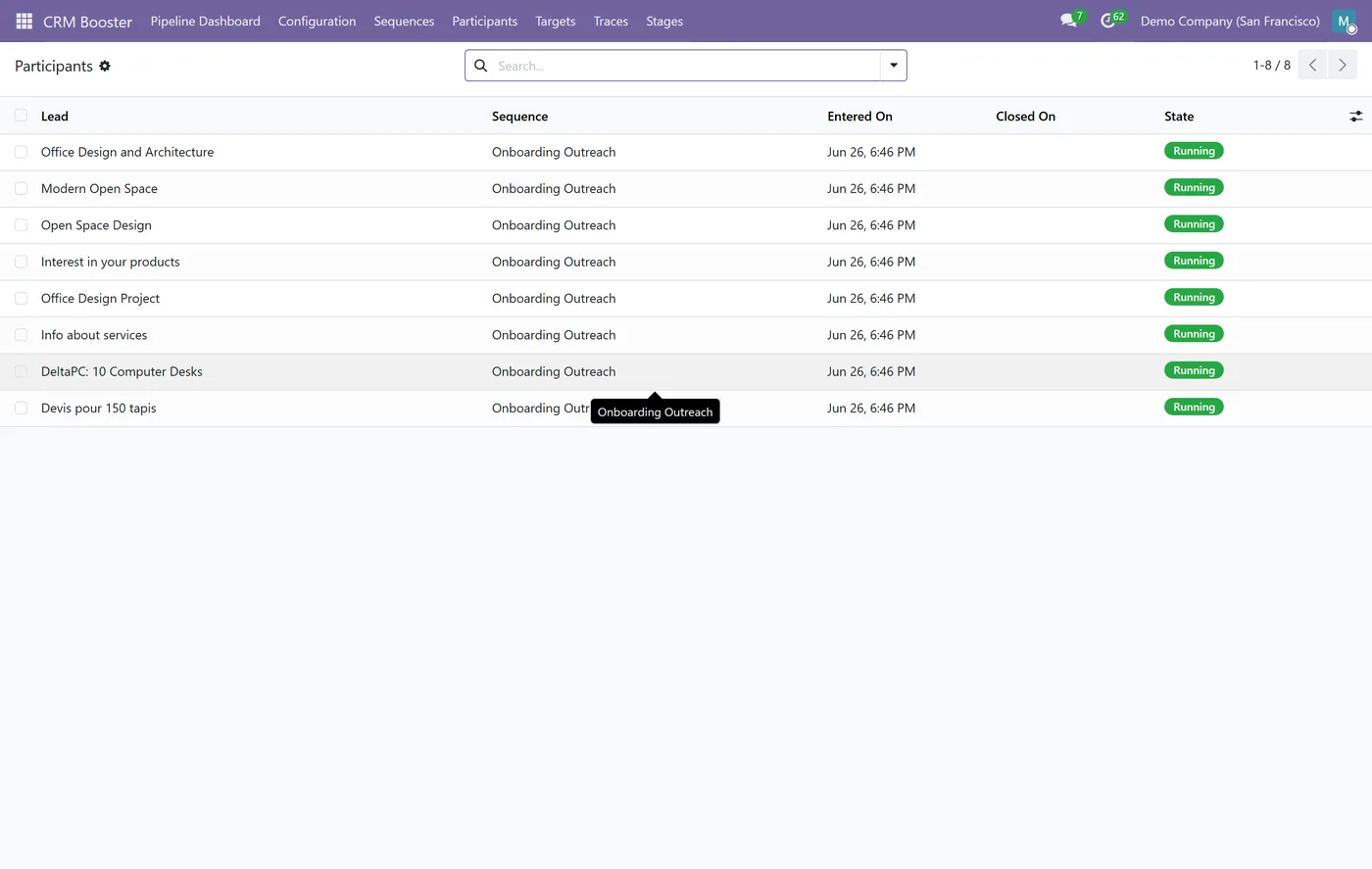Viewport: 1372px width, 869px height.
Task: Tick the Devis pour 150 tapis checkbox
Action: coord(21,408)
